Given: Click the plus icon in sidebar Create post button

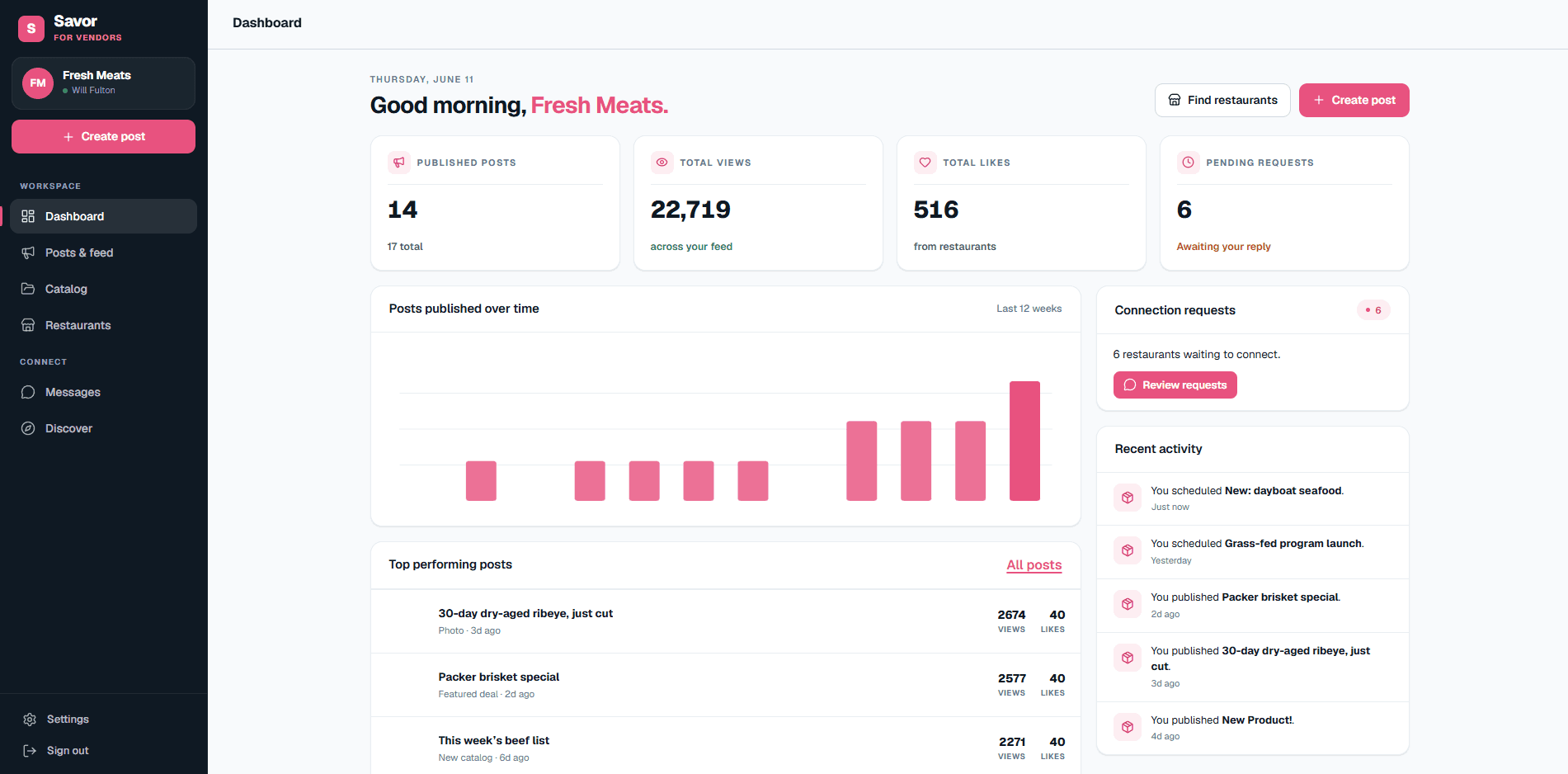Looking at the screenshot, I should click(x=68, y=137).
